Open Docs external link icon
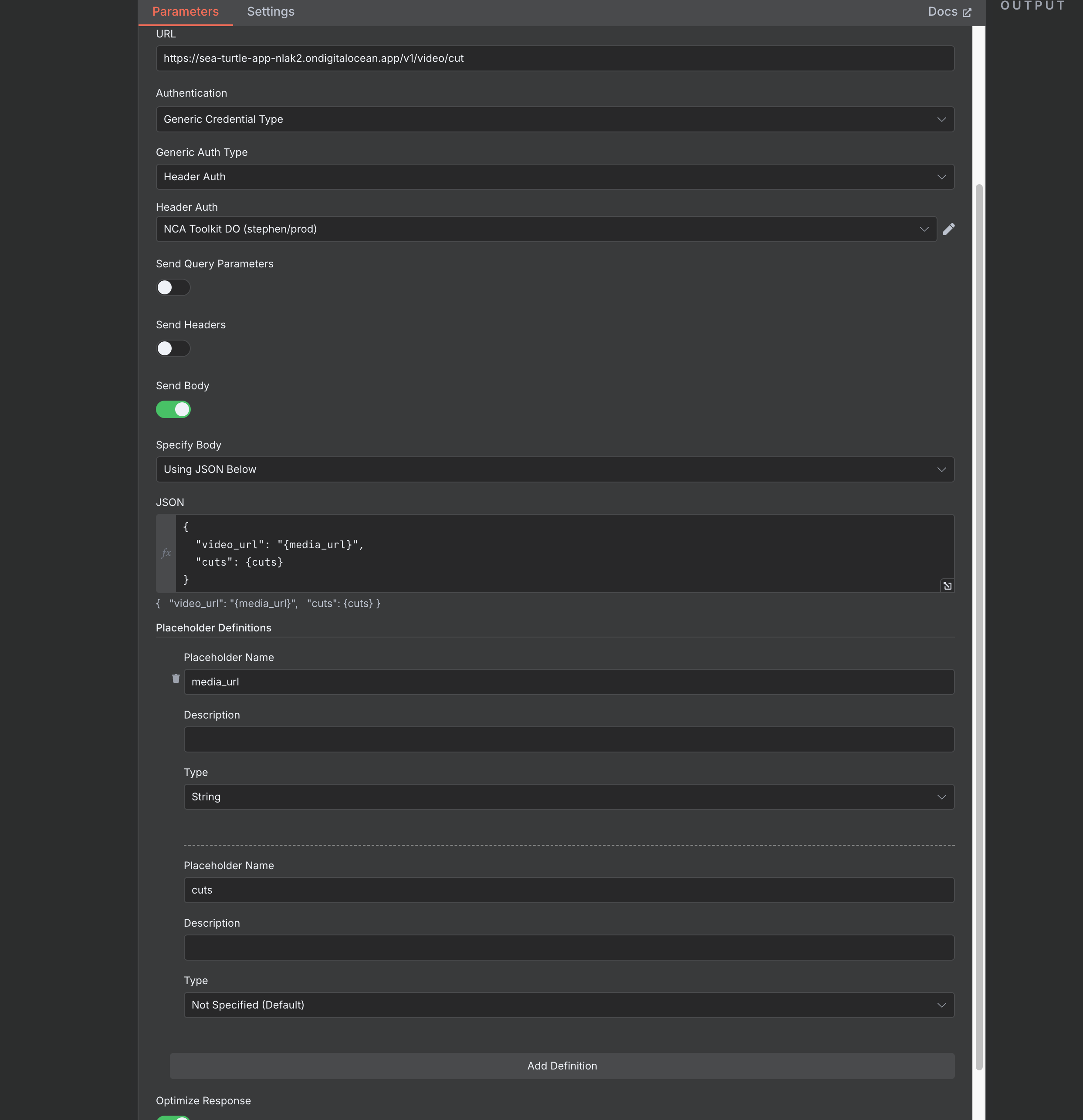The image size is (1083, 1120). [967, 13]
